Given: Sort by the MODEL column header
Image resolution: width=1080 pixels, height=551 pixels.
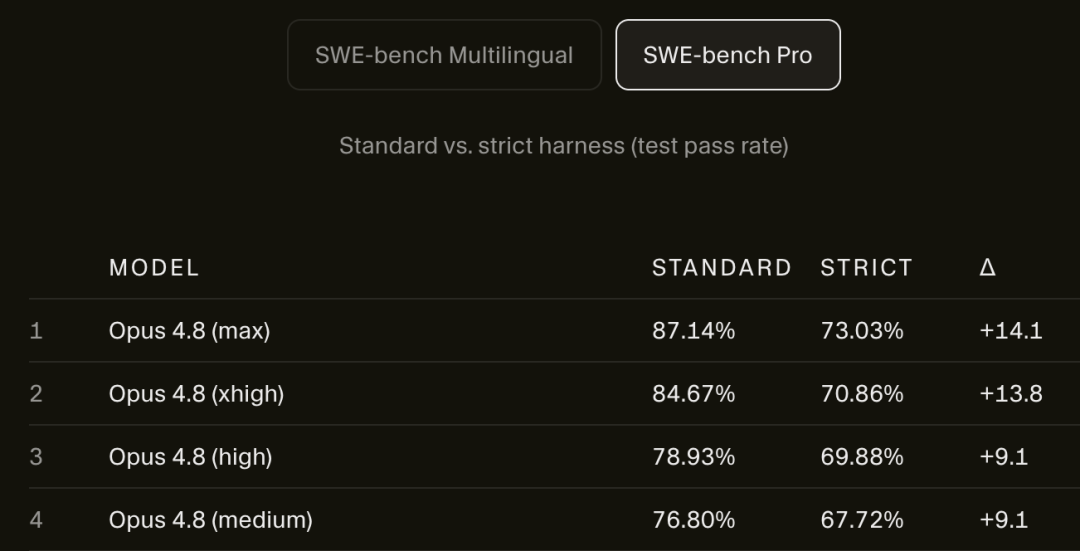Looking at the screenshot, I should pyautogui.click(x=154, y=268).
